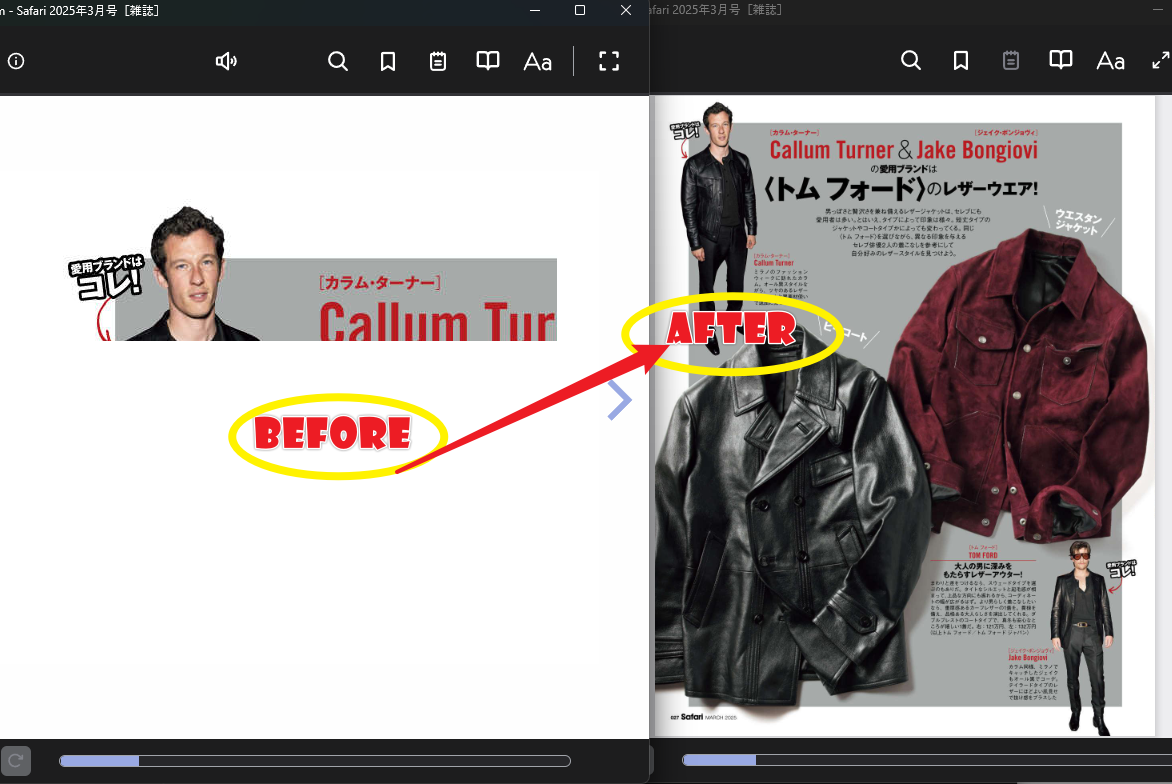The image size is (1172, 784).
Task: Click the red "[カラム・ターナー]" label on left page
Action: coord(380,283)
